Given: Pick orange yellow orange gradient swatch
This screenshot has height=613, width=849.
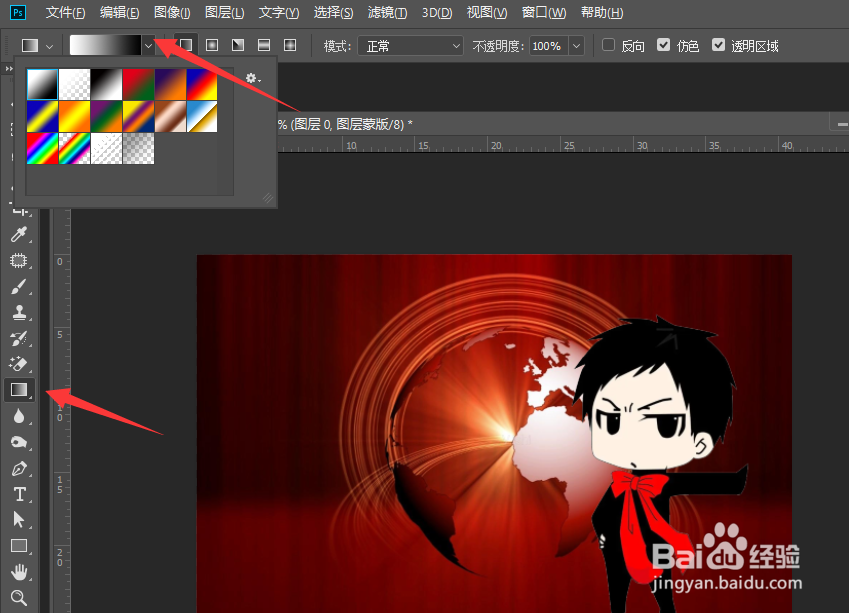Looking at the screenshot, I should [x=74, y=116].
